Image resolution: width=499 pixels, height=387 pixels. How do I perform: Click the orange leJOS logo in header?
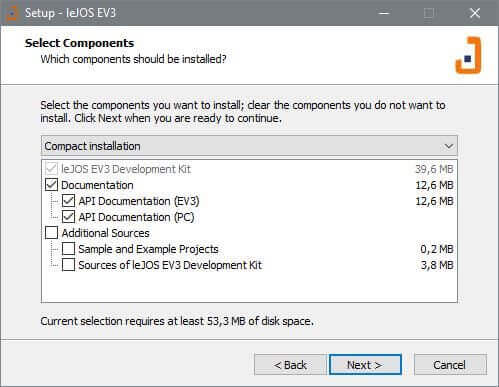[x=468, y=55]
